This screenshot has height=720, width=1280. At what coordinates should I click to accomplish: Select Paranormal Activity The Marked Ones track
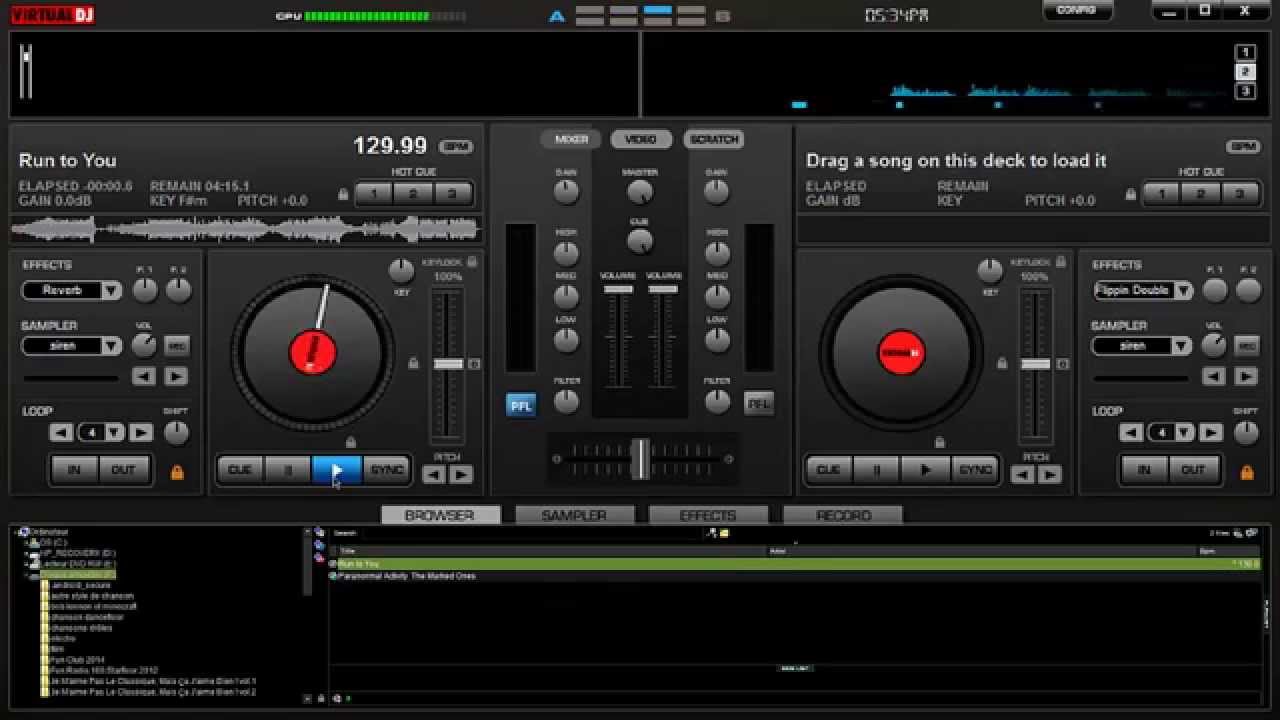795,576
